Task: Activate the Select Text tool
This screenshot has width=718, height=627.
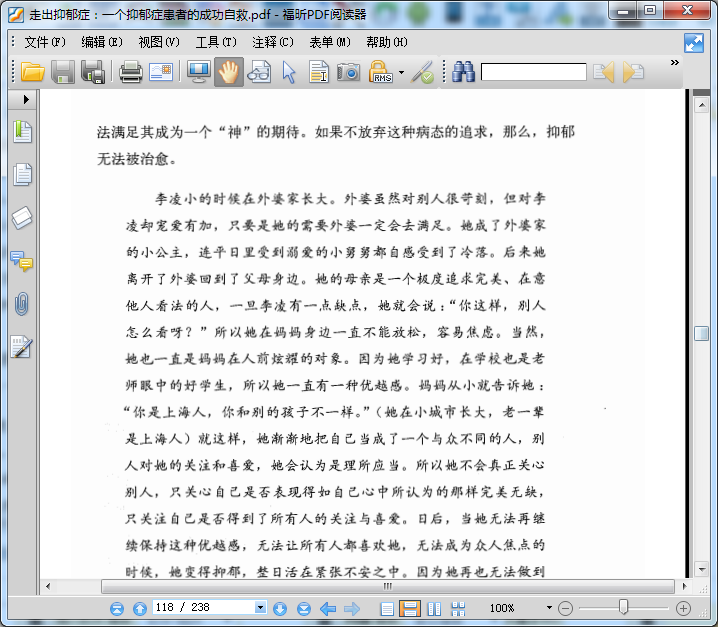Action: (x=319, y=72)
